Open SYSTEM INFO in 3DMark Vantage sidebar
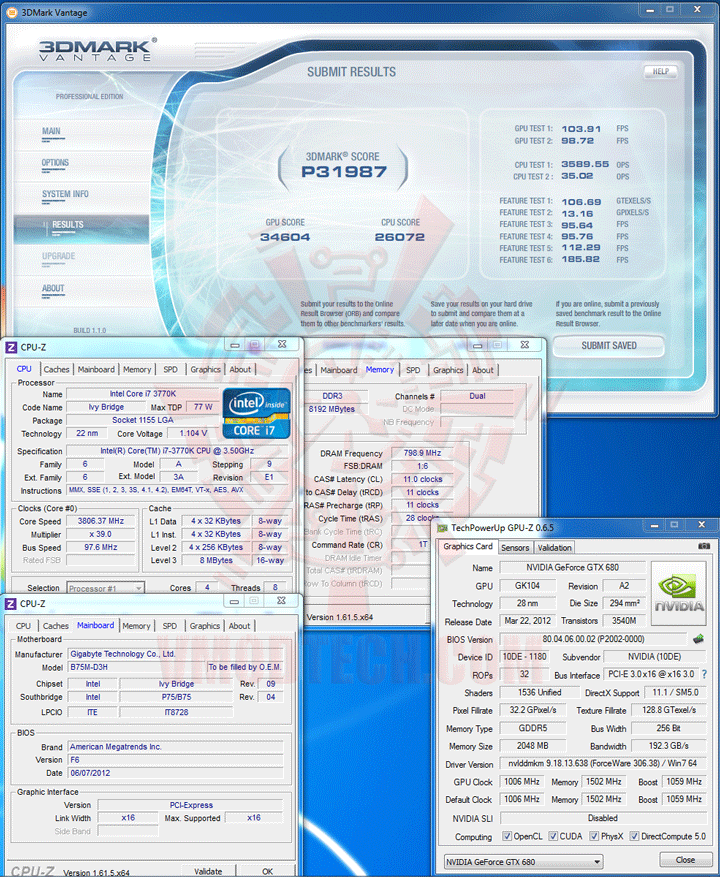 [x=65, y=194]
